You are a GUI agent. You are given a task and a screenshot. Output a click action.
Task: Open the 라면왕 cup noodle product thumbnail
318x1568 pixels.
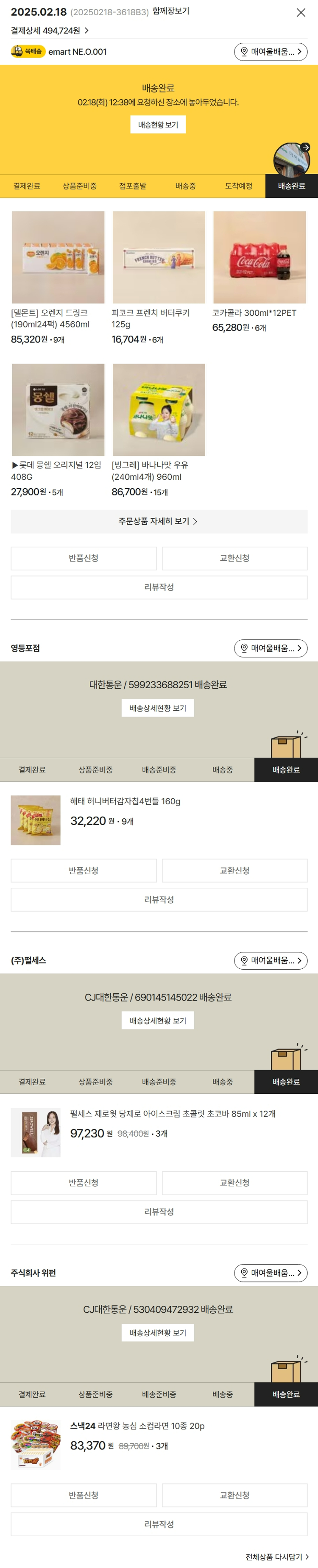point(35,1445)
